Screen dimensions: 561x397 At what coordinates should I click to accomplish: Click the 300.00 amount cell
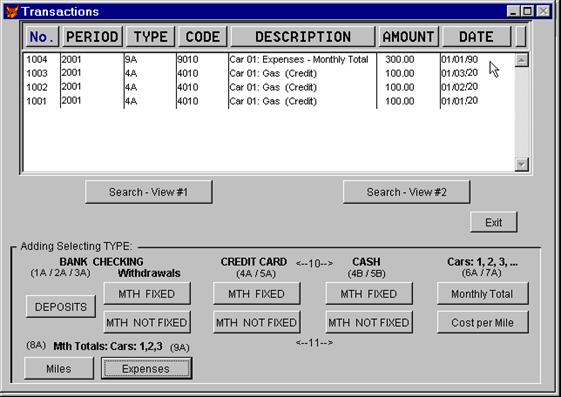tap(400, 59)
